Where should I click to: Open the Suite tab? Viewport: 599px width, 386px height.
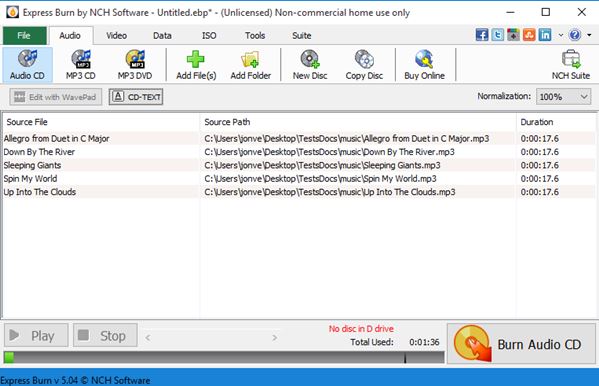pyautogui.click(x=302, y=36)
